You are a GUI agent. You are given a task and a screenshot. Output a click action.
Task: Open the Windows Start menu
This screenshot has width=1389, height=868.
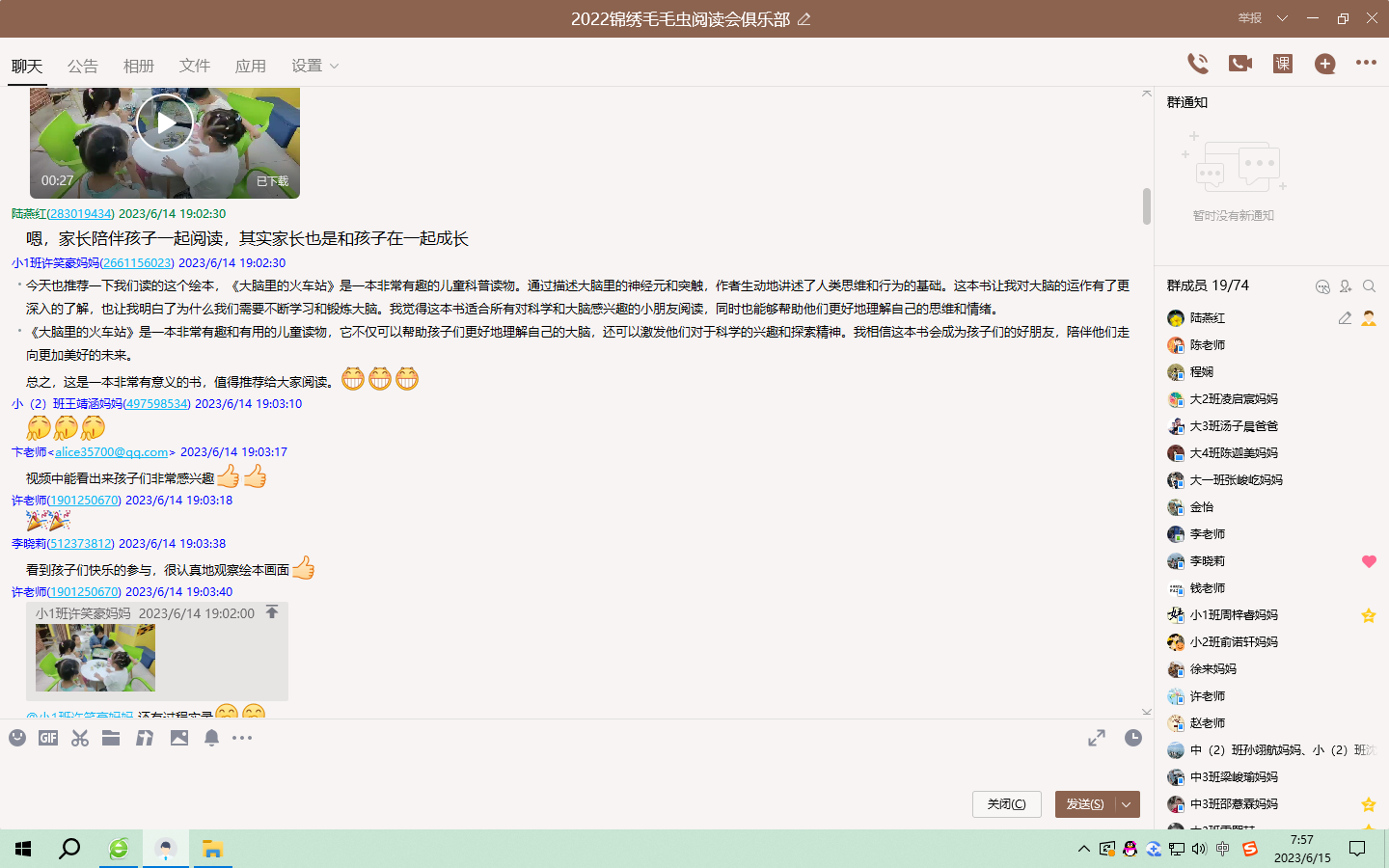pyautogui.click(x=23, y=849)
